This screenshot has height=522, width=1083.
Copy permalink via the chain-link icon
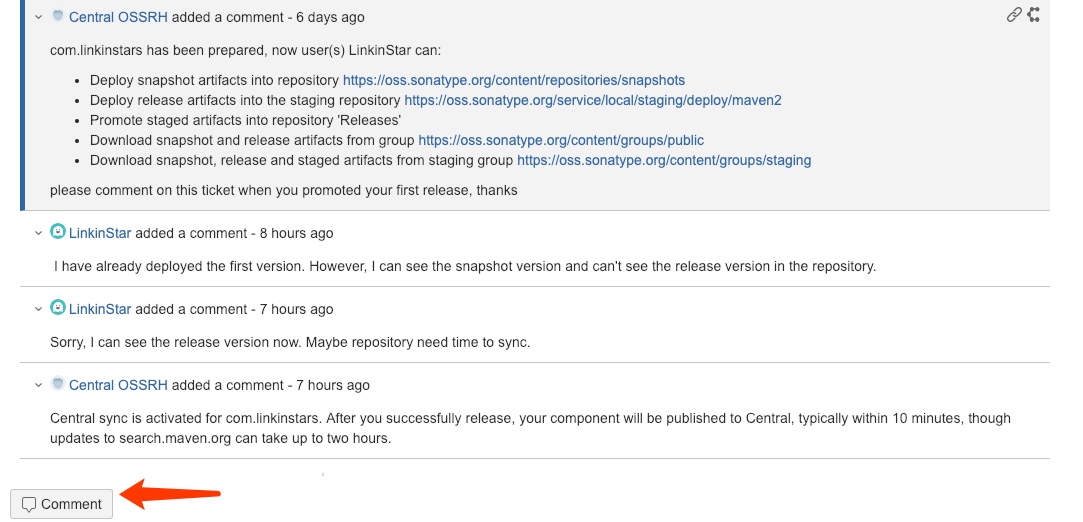click(1014, 15)
